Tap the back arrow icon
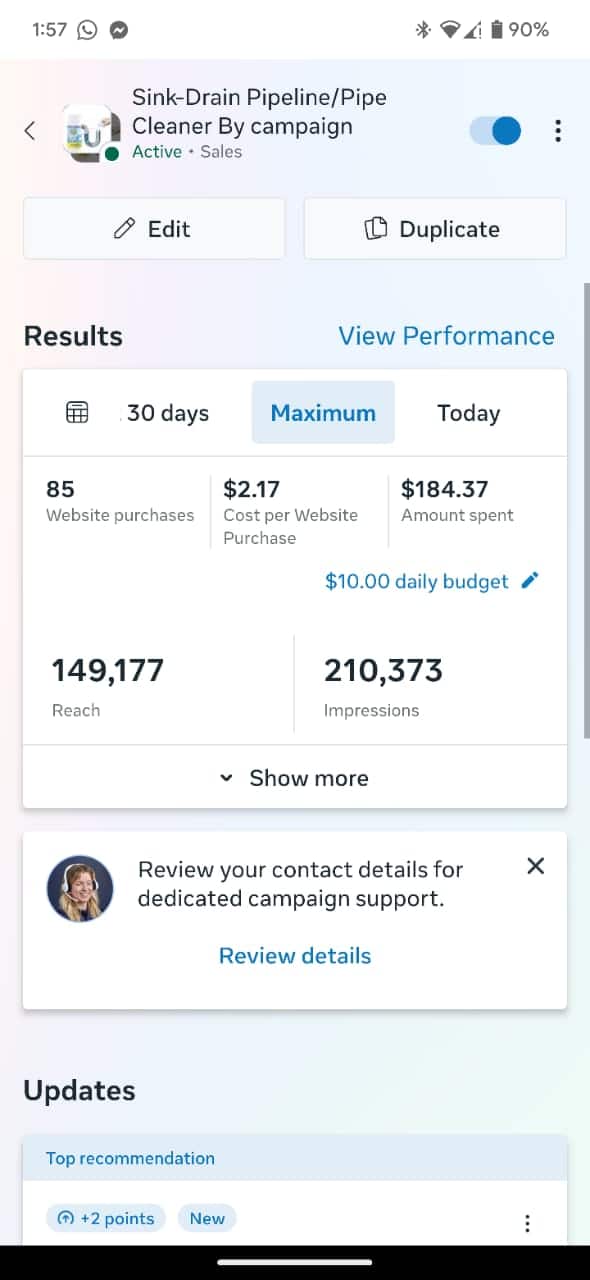The height and width of the screenshot is (1280, 590). pyautogui.click(x=30, y=130)
